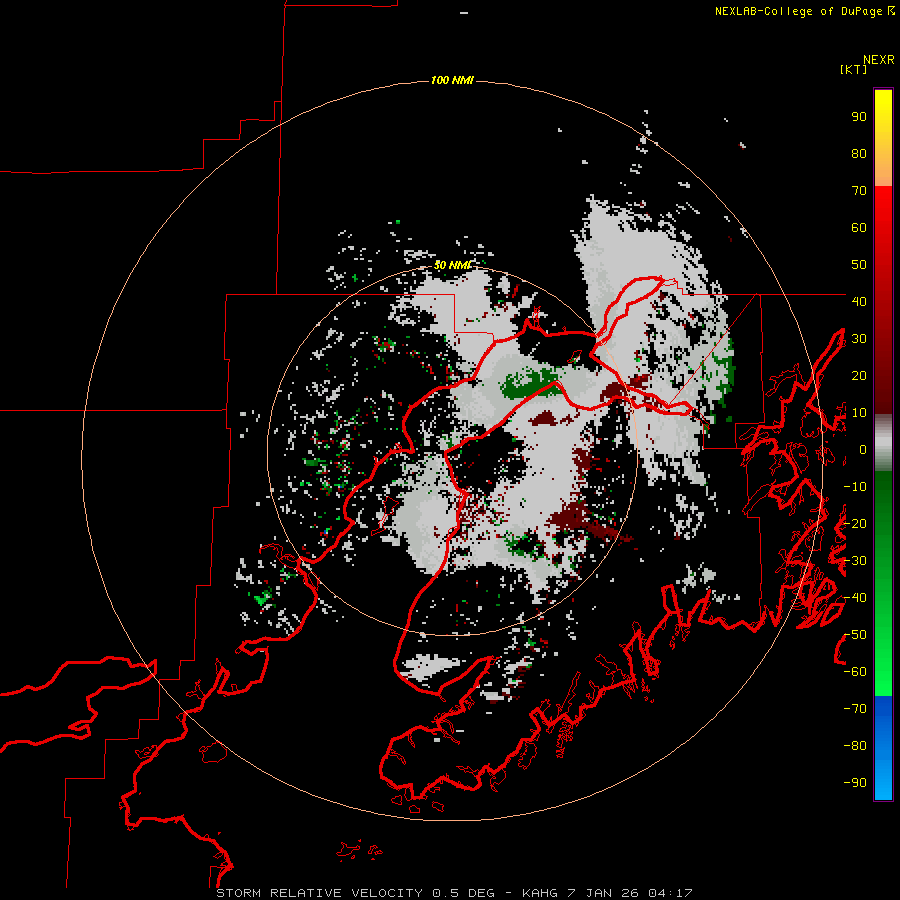This screenshot has height=900, width=900.
Task: Click the [KT] units label
Action: click(x=853, y=69)
